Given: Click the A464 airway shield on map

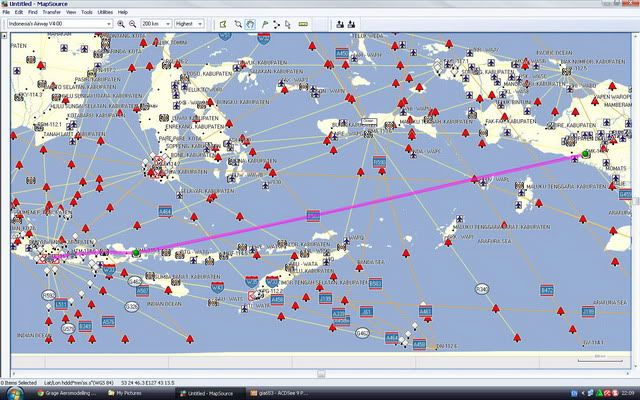Looking at the screenshot, I should pos(165,211).
